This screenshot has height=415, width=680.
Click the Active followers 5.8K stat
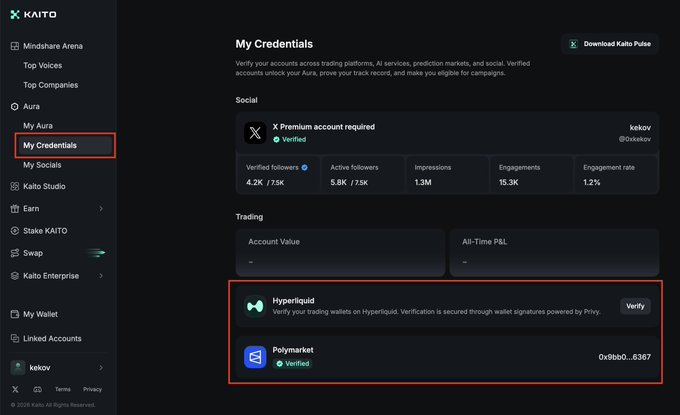[x=362, y=175]
